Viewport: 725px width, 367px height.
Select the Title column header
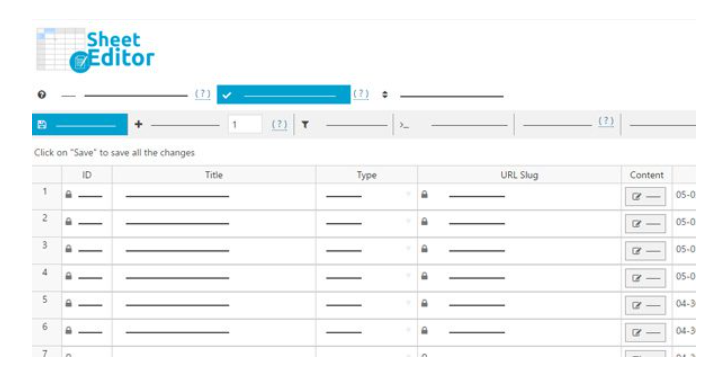[x=214, y=175]
